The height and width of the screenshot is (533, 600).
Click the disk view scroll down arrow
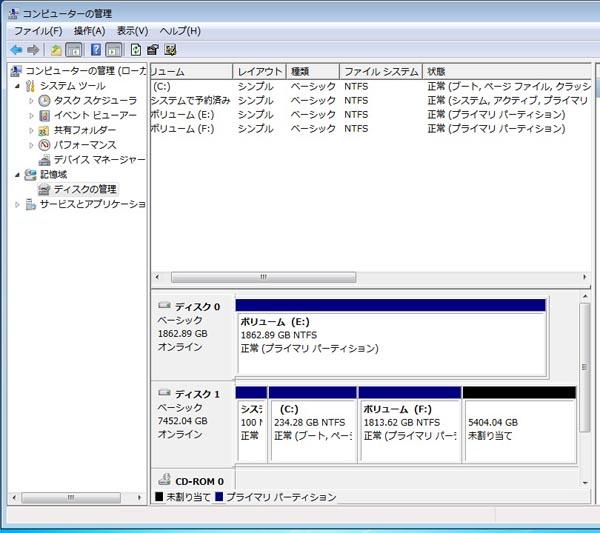point(585,483)
